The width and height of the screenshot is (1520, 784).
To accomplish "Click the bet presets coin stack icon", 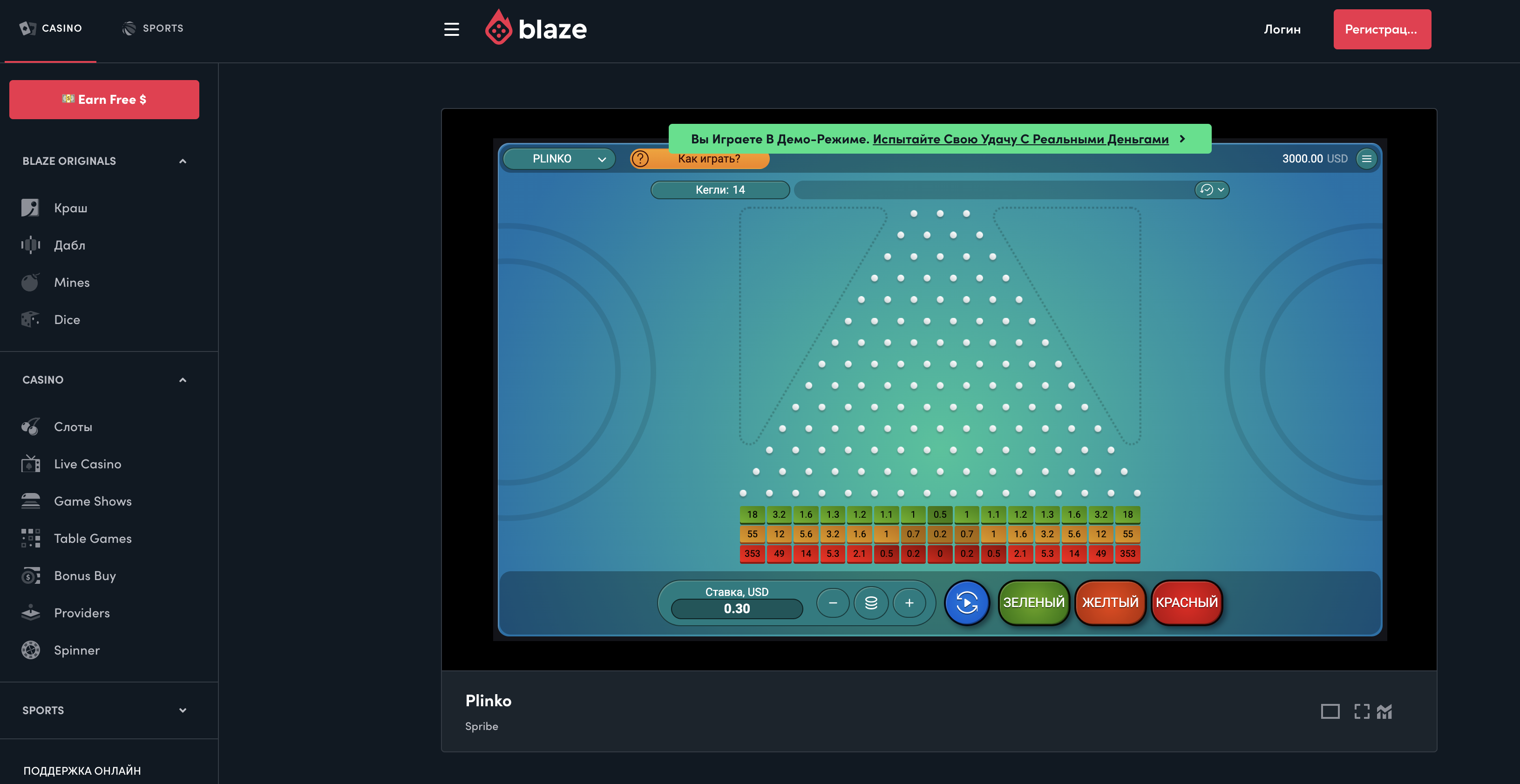I will point(871,603).
